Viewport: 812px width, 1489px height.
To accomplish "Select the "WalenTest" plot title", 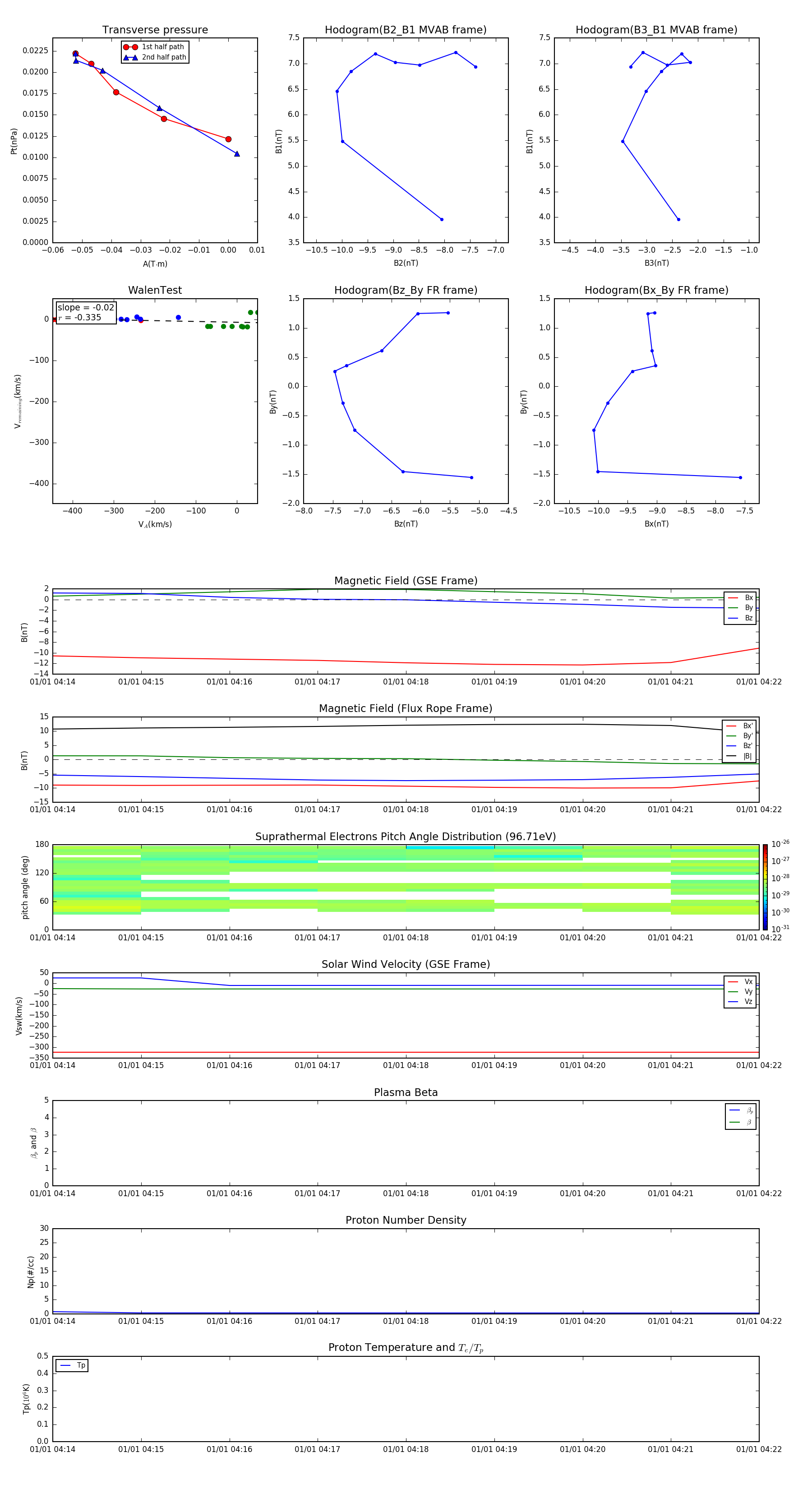I will pos(155,290).
